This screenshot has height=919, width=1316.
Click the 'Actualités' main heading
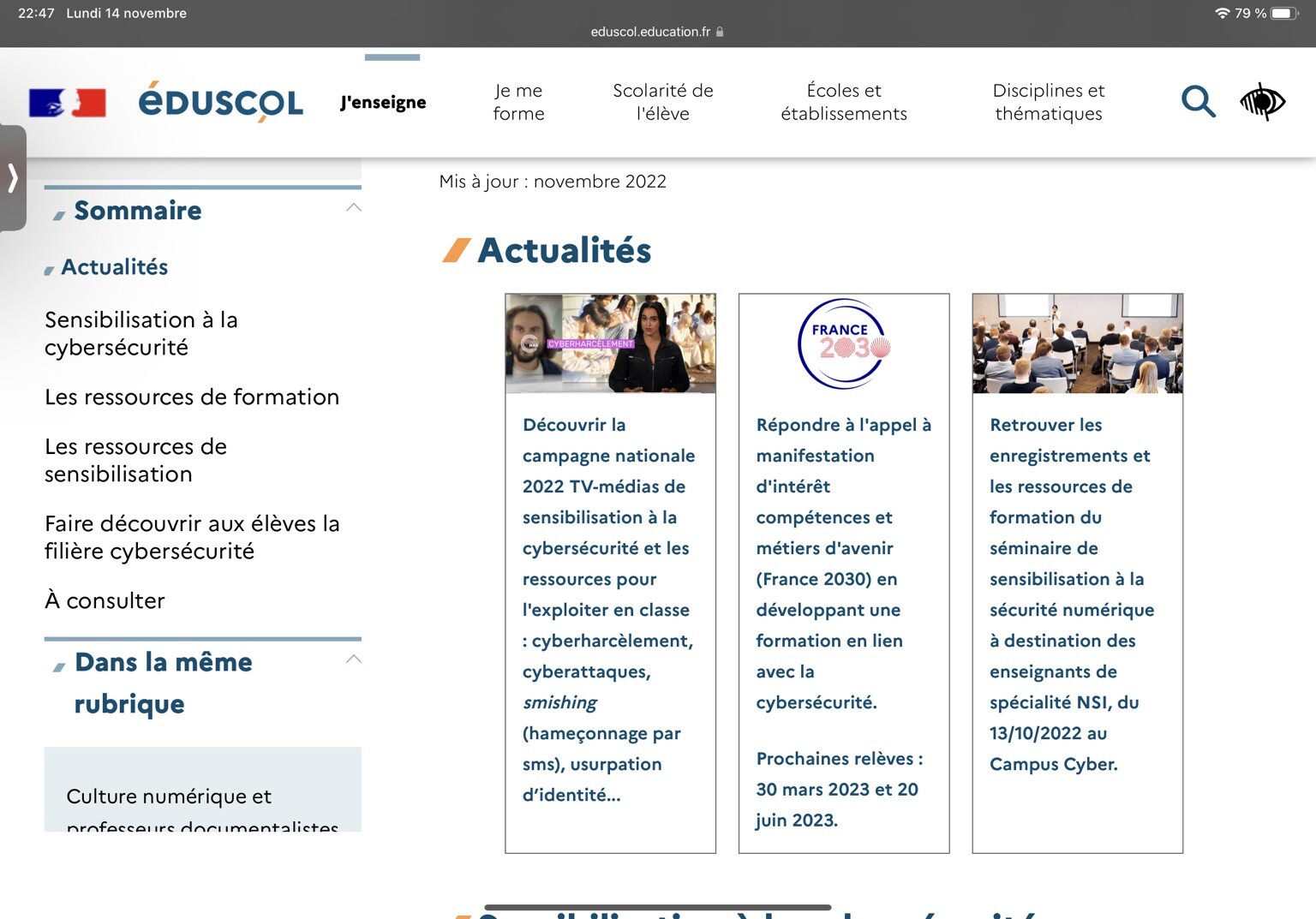pyautogui.click(x=564, y=250)
